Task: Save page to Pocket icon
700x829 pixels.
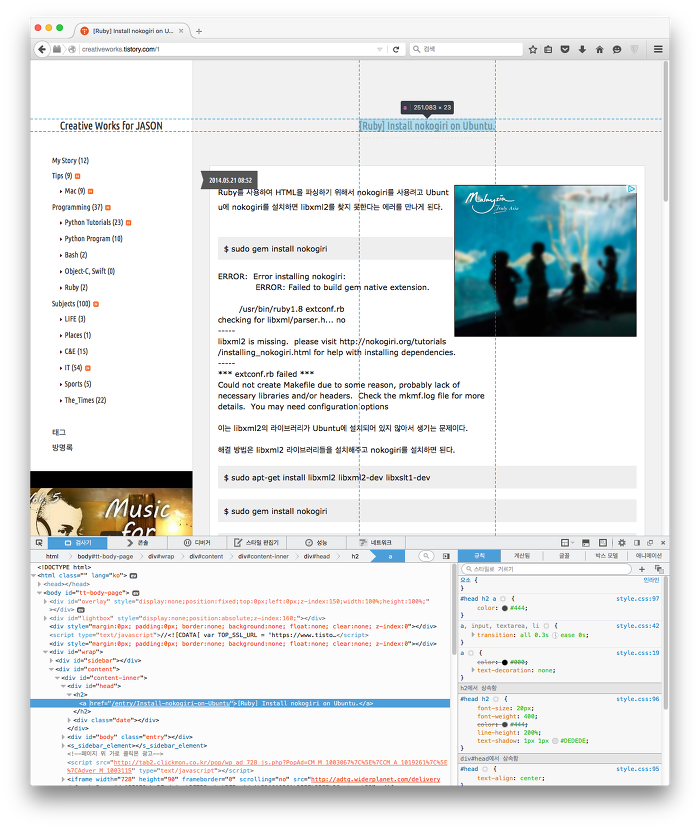Action: (565, 49)
